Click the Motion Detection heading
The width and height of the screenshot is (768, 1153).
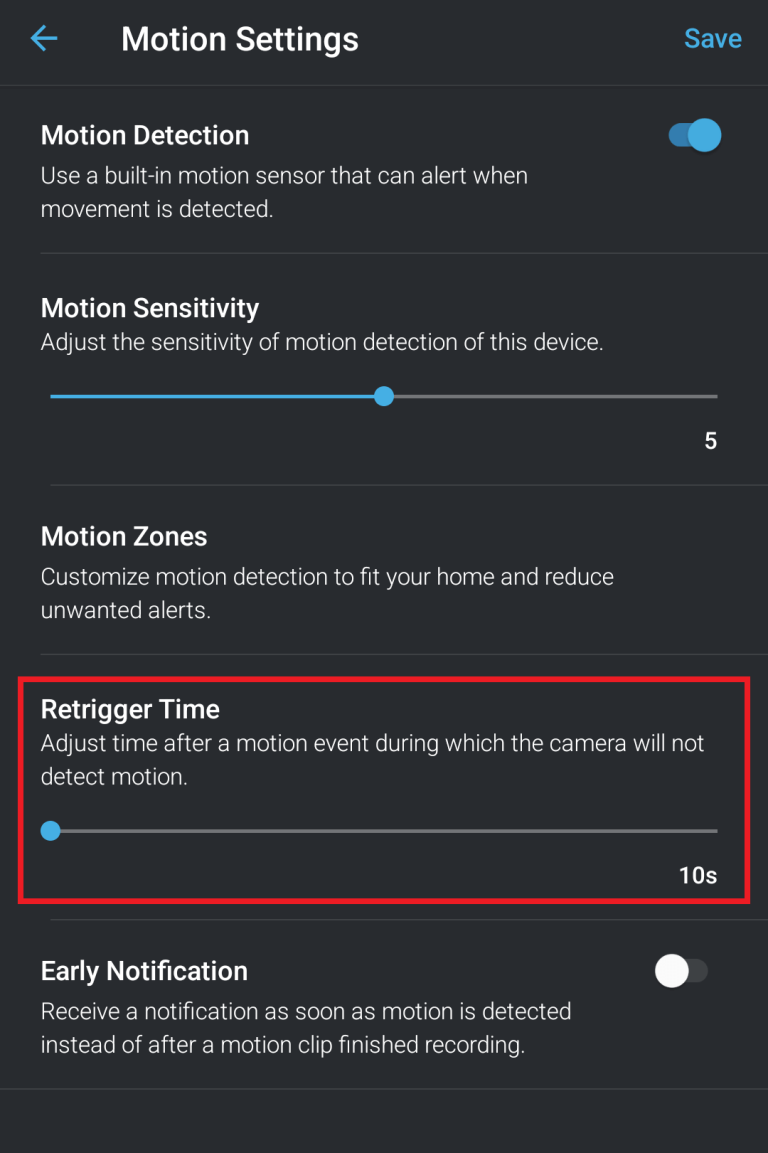click(x=145, y=135)
